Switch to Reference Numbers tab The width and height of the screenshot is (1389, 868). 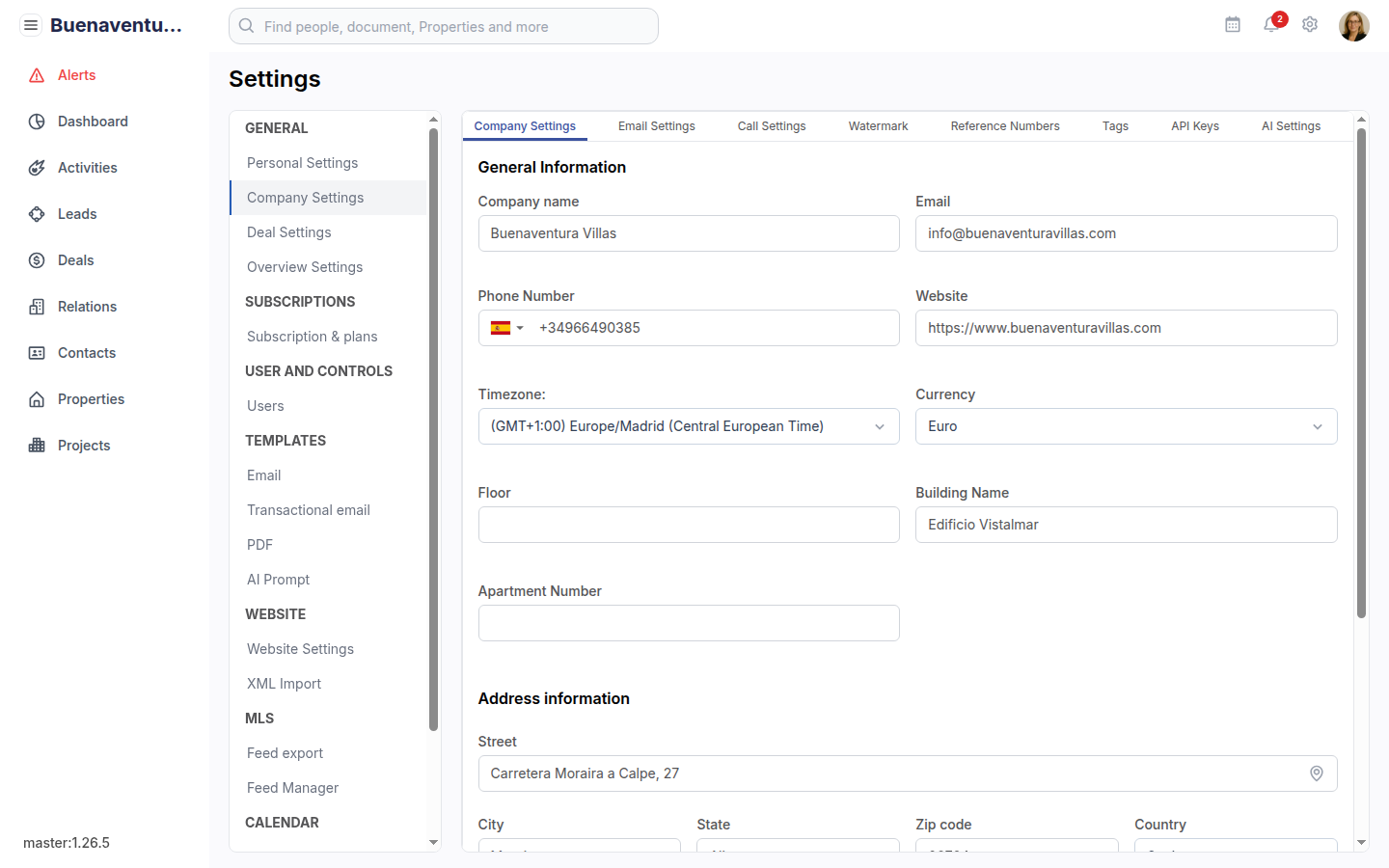(1005, 126)
